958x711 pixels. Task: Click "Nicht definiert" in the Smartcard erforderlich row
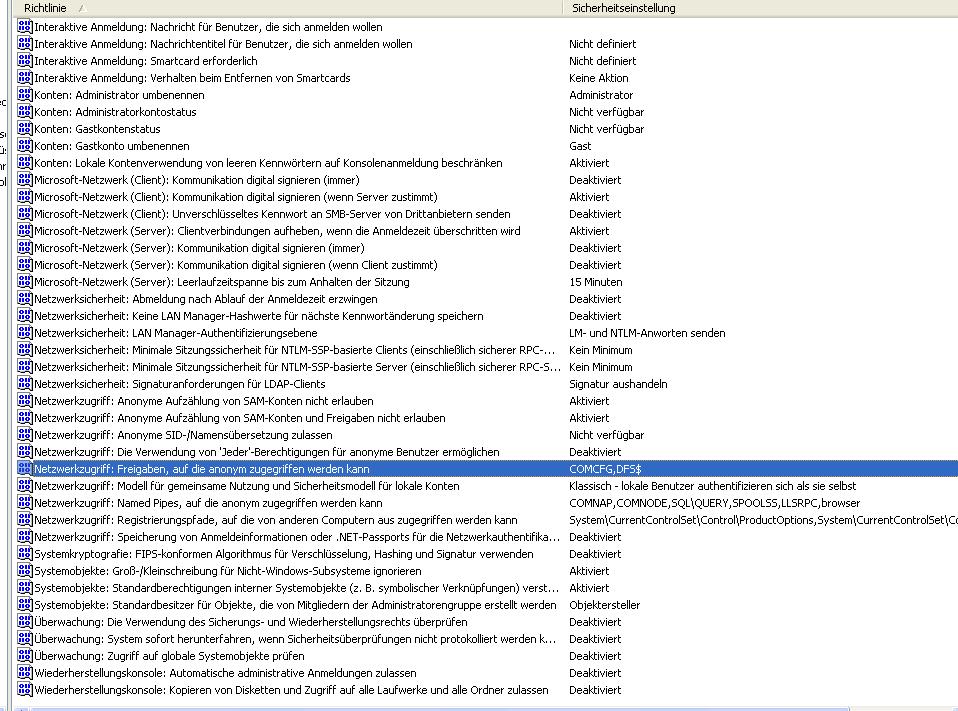[603, 60]
